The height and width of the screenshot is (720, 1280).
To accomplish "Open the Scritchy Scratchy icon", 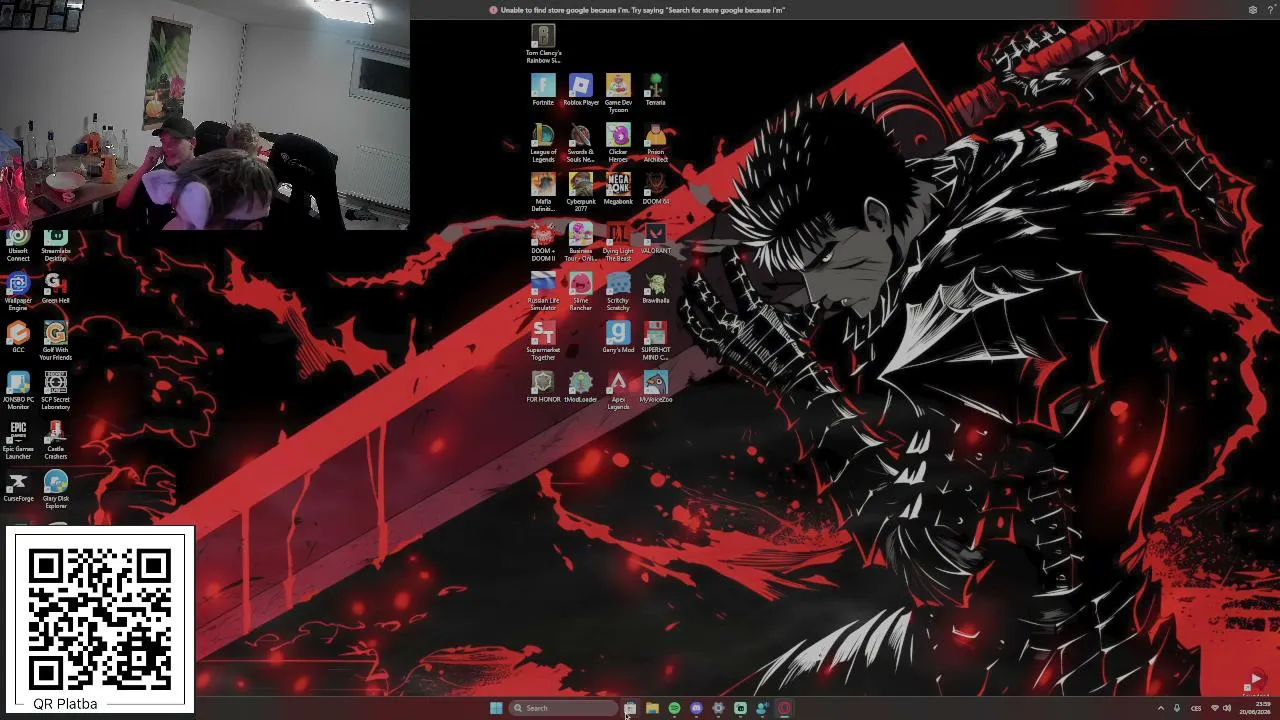I will (x=618, y=292).
